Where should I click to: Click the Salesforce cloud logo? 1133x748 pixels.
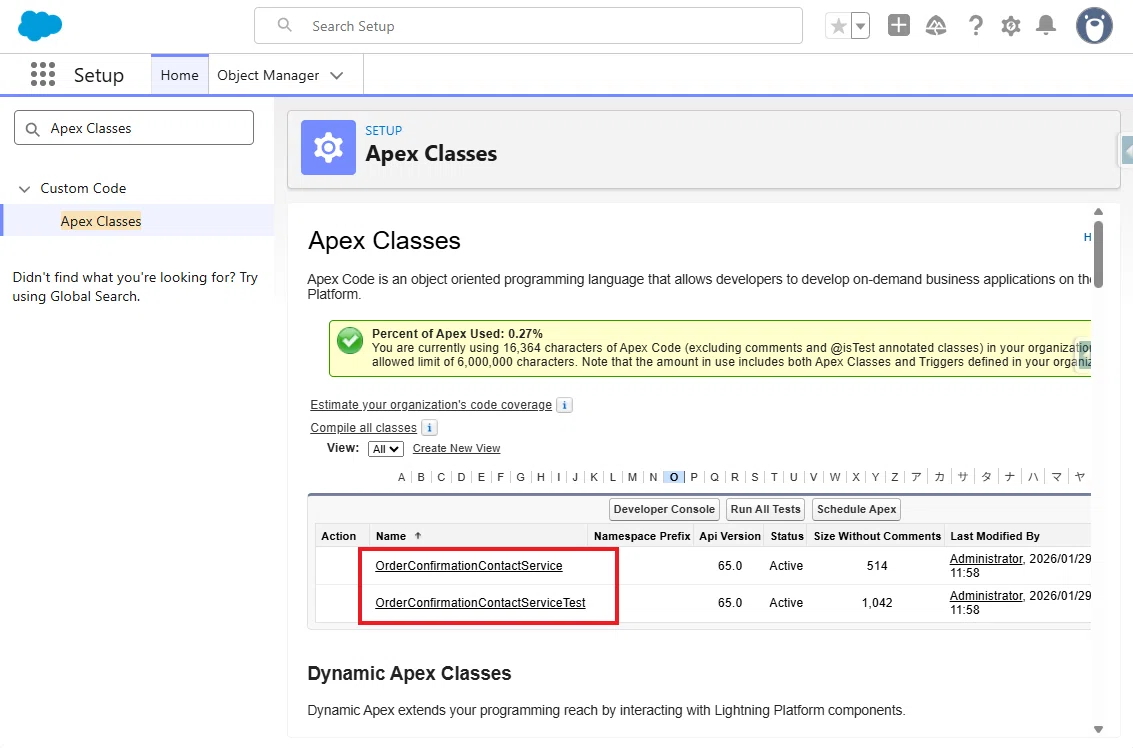click(40, 26)
